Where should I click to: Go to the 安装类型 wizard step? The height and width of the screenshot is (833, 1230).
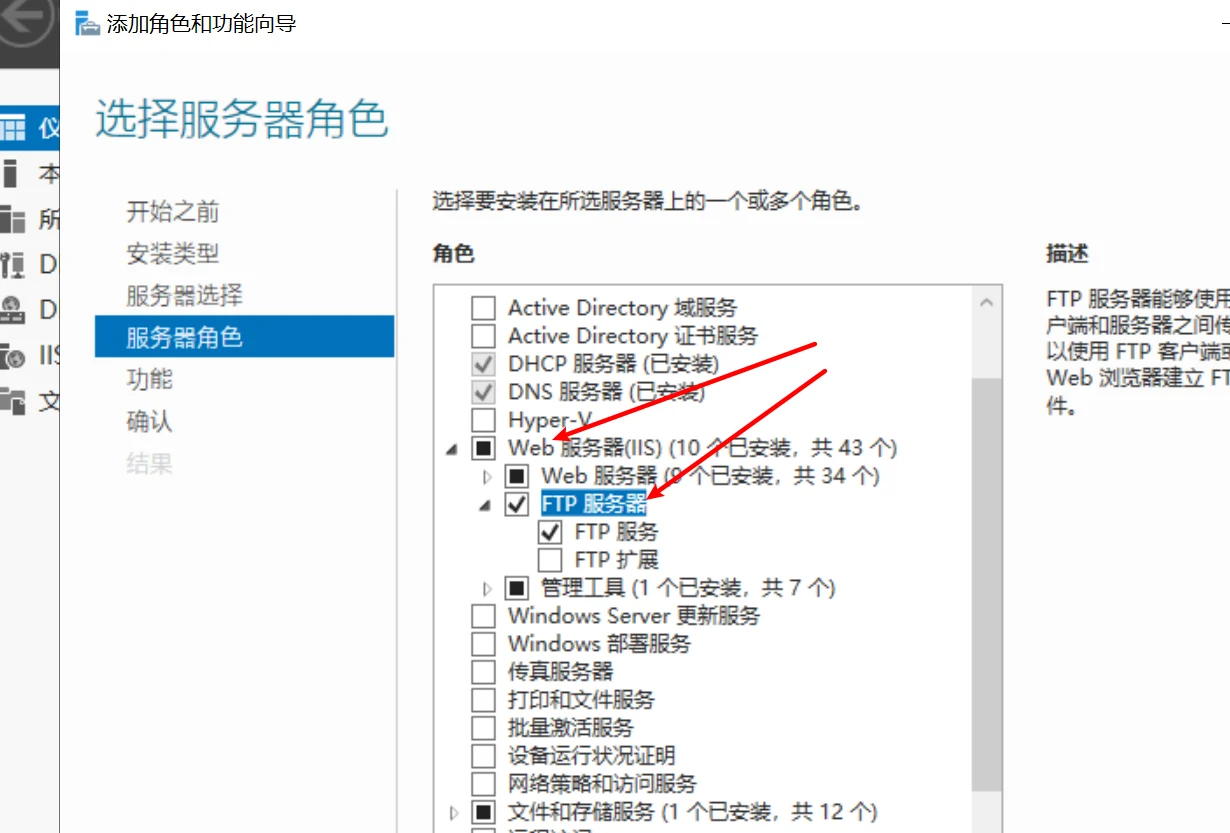[173, 254]
